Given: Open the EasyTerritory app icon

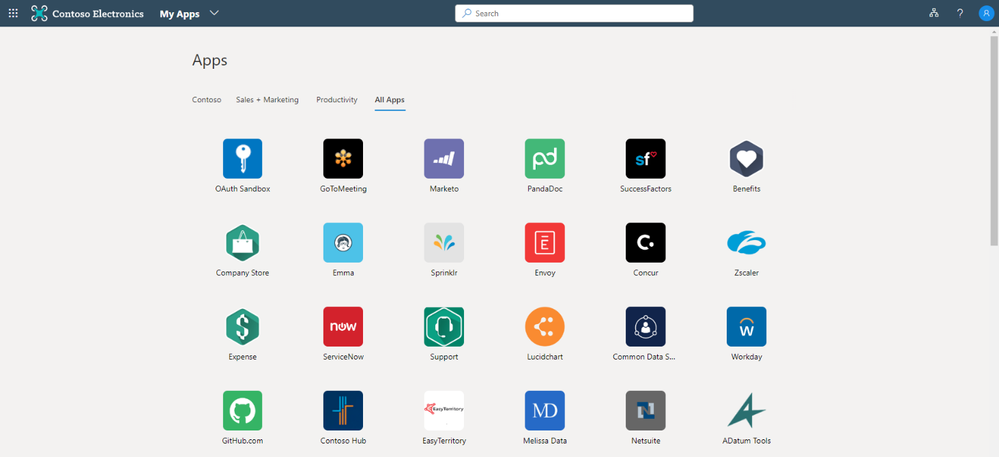Looking at the screenshot, I should pos(444,411).
